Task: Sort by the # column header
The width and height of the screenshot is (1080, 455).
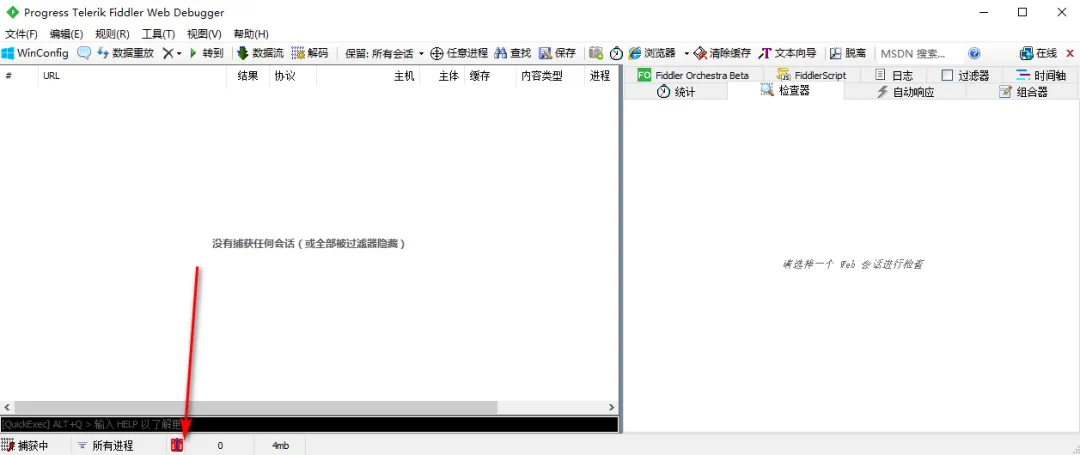Action: click(x=19, y=76)
